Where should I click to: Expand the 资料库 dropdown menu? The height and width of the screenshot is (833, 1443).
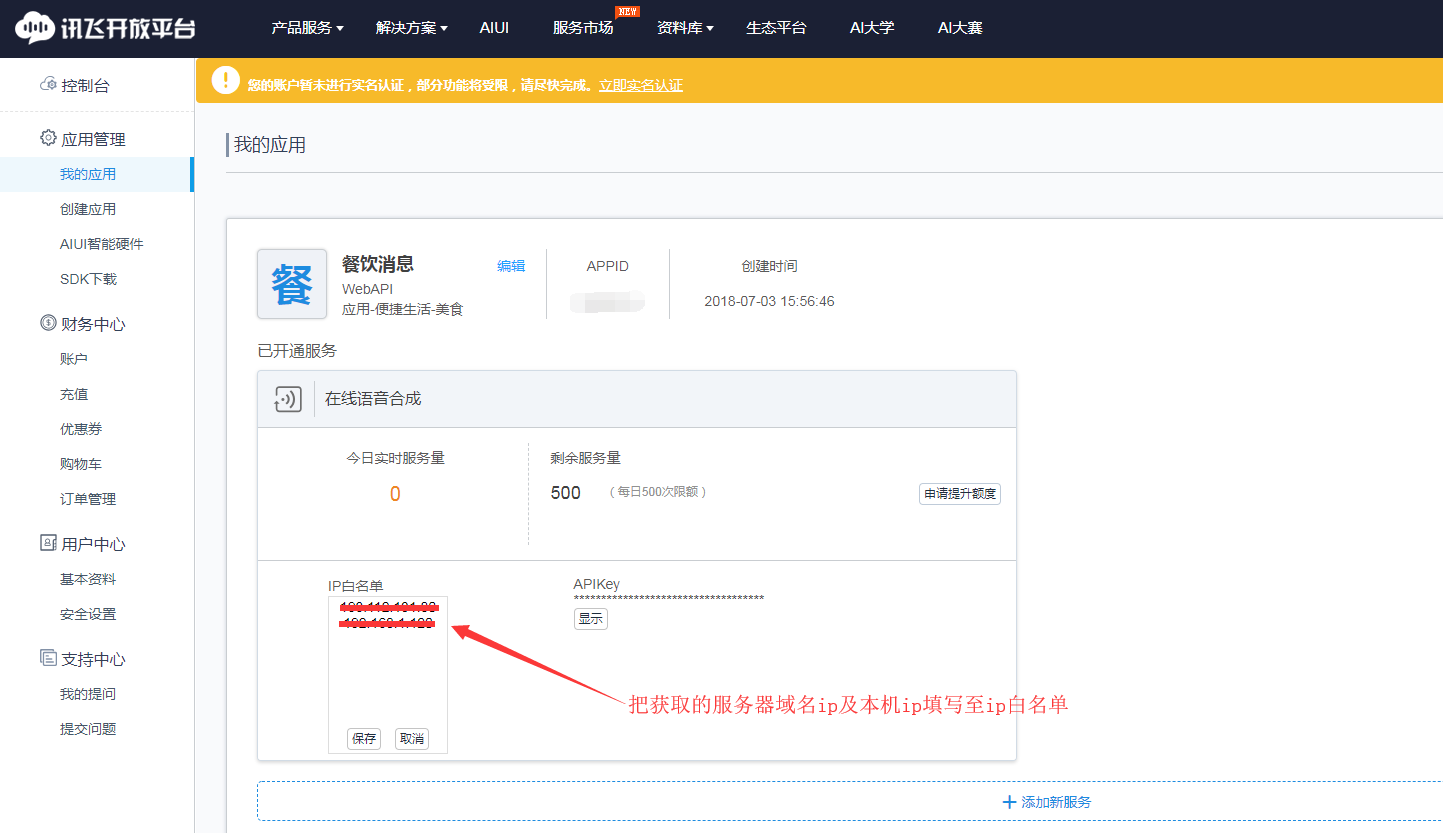point(685,28)
